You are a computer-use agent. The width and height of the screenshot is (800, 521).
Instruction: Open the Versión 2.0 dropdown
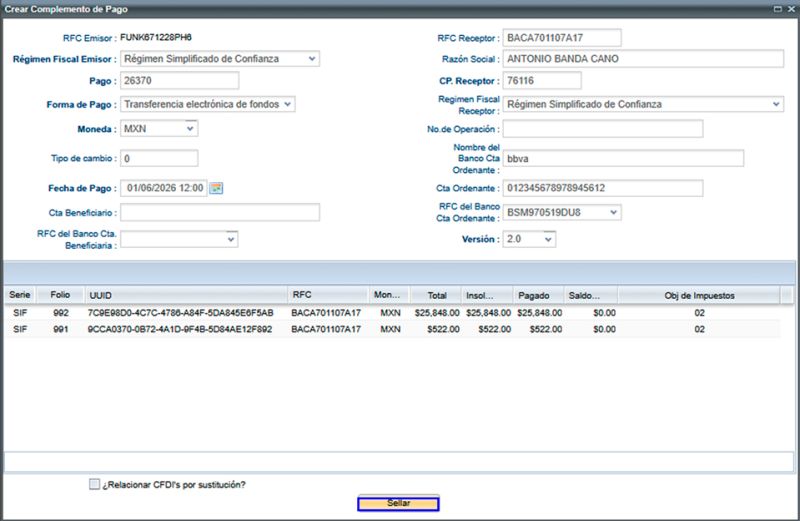coord(548,239)
